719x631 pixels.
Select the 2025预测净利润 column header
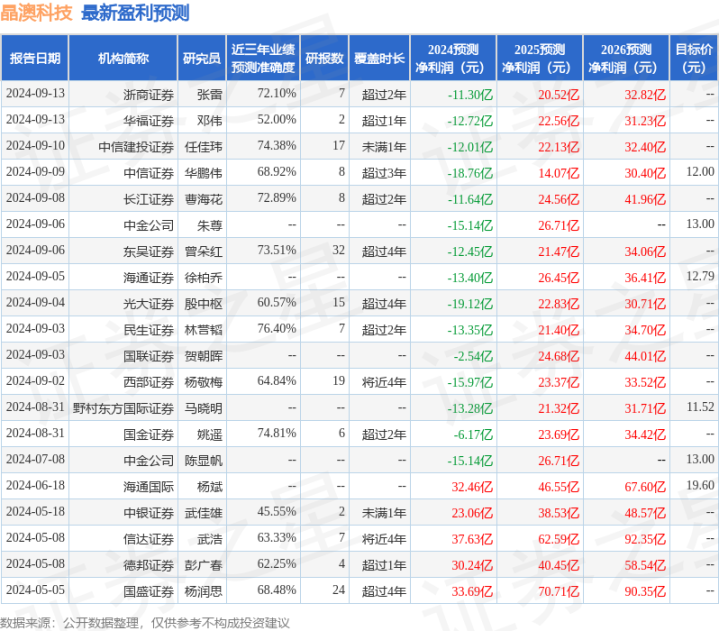540,58
